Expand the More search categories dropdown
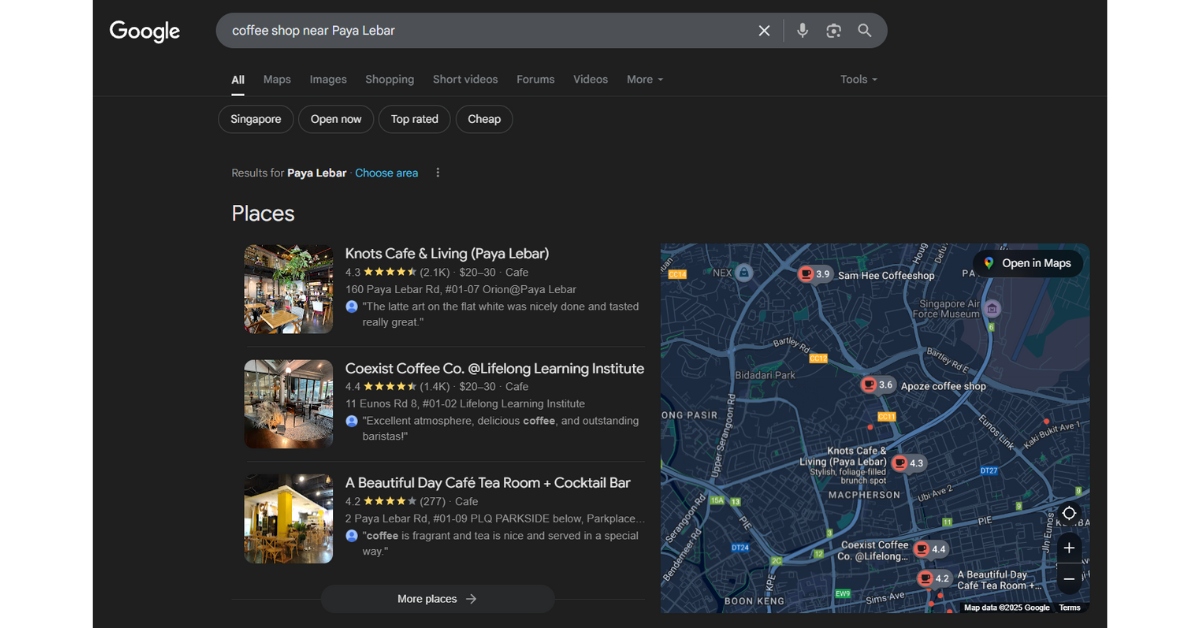The image size is (1200, 628). (644, 79)
